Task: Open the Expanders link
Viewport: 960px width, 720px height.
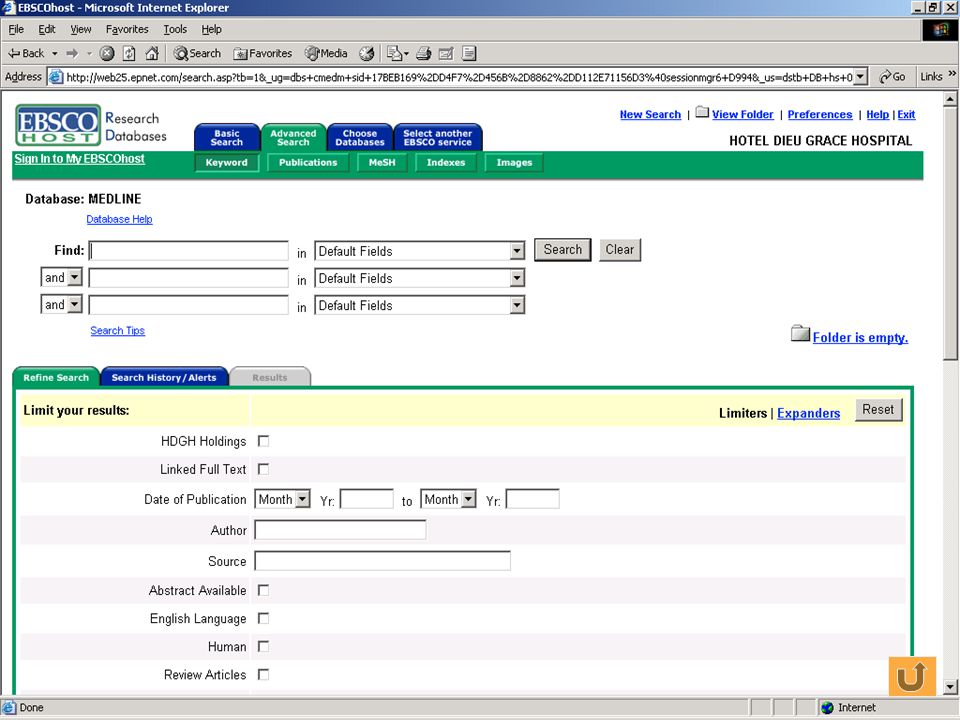Action: click(808, 413)
